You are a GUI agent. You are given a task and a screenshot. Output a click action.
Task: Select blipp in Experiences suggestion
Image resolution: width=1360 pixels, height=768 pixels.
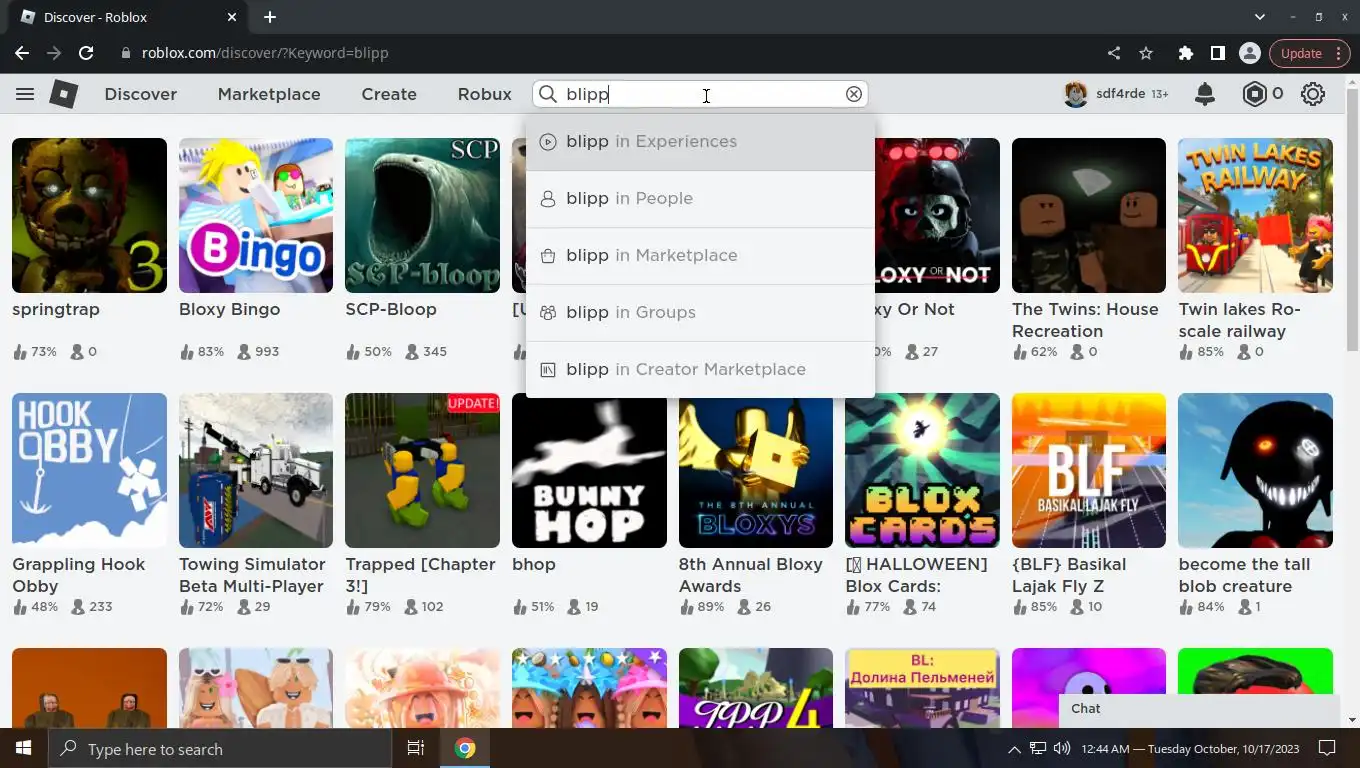coord(700,142)
